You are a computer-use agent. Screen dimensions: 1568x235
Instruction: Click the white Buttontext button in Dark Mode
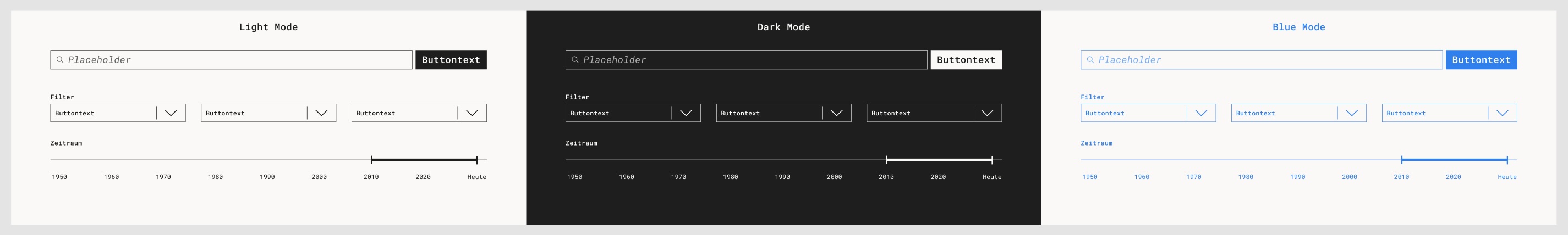click(966, 59)
